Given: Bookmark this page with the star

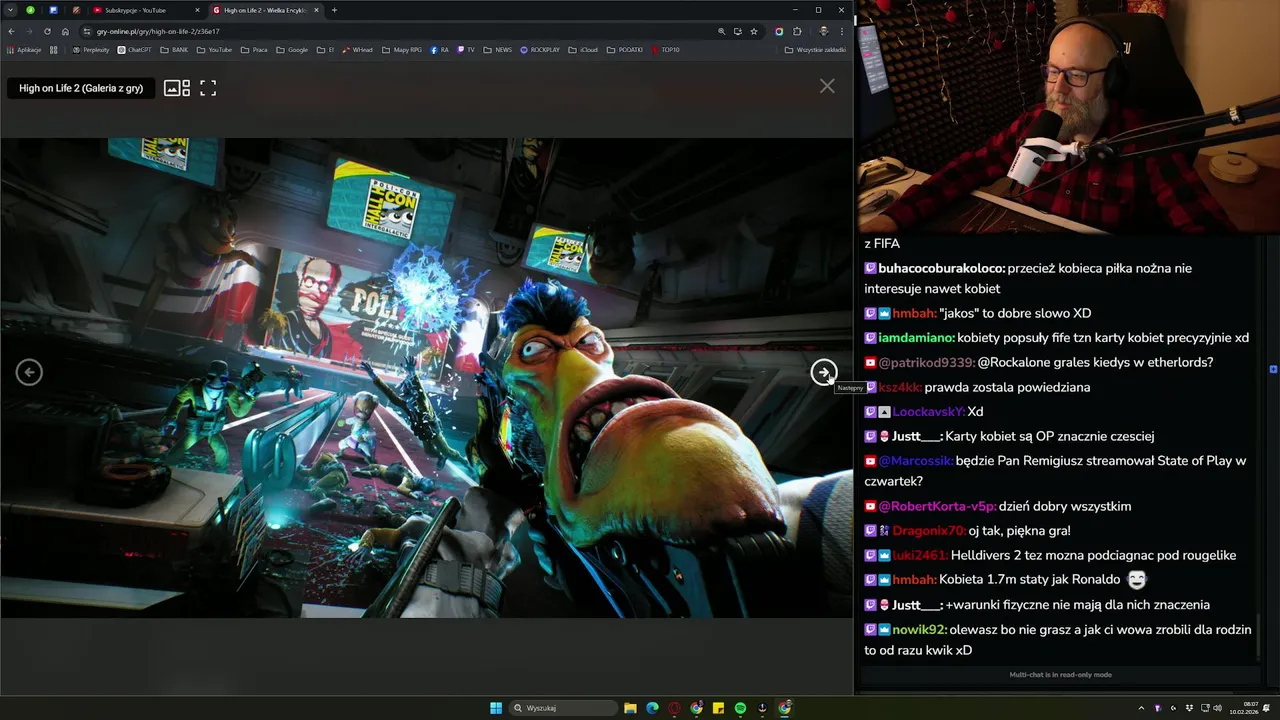Looking at the screenshot, I should point(754,31).
